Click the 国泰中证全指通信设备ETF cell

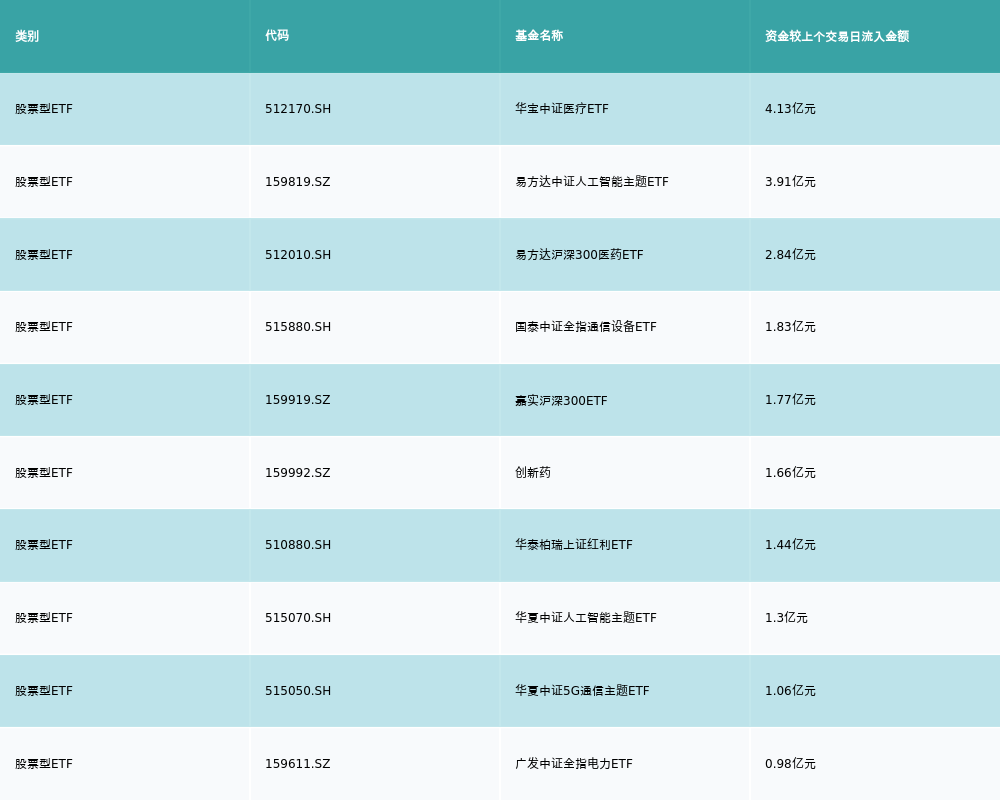tap(586, 327)
